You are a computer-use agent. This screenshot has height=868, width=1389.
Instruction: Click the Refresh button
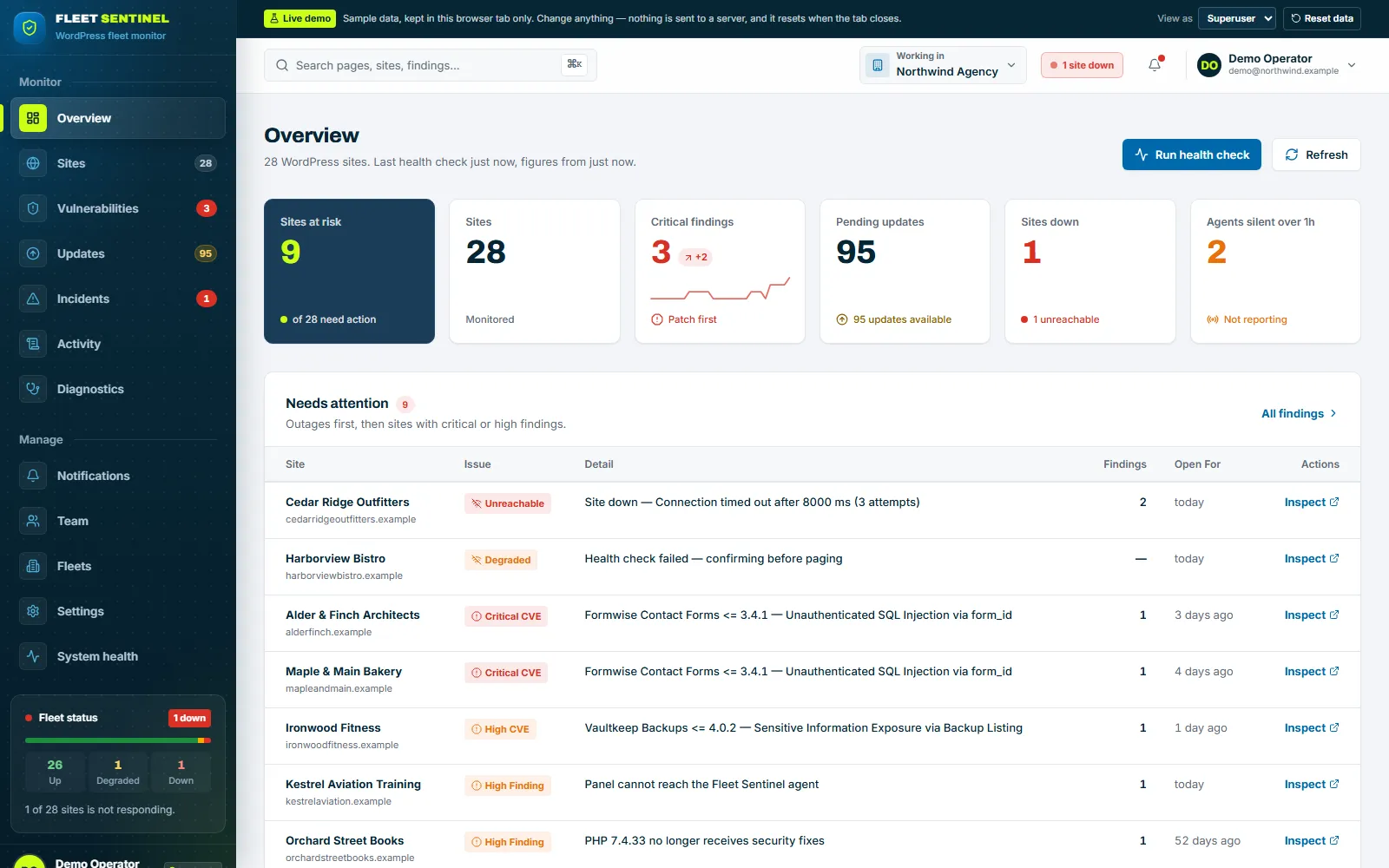(1316, 155)
